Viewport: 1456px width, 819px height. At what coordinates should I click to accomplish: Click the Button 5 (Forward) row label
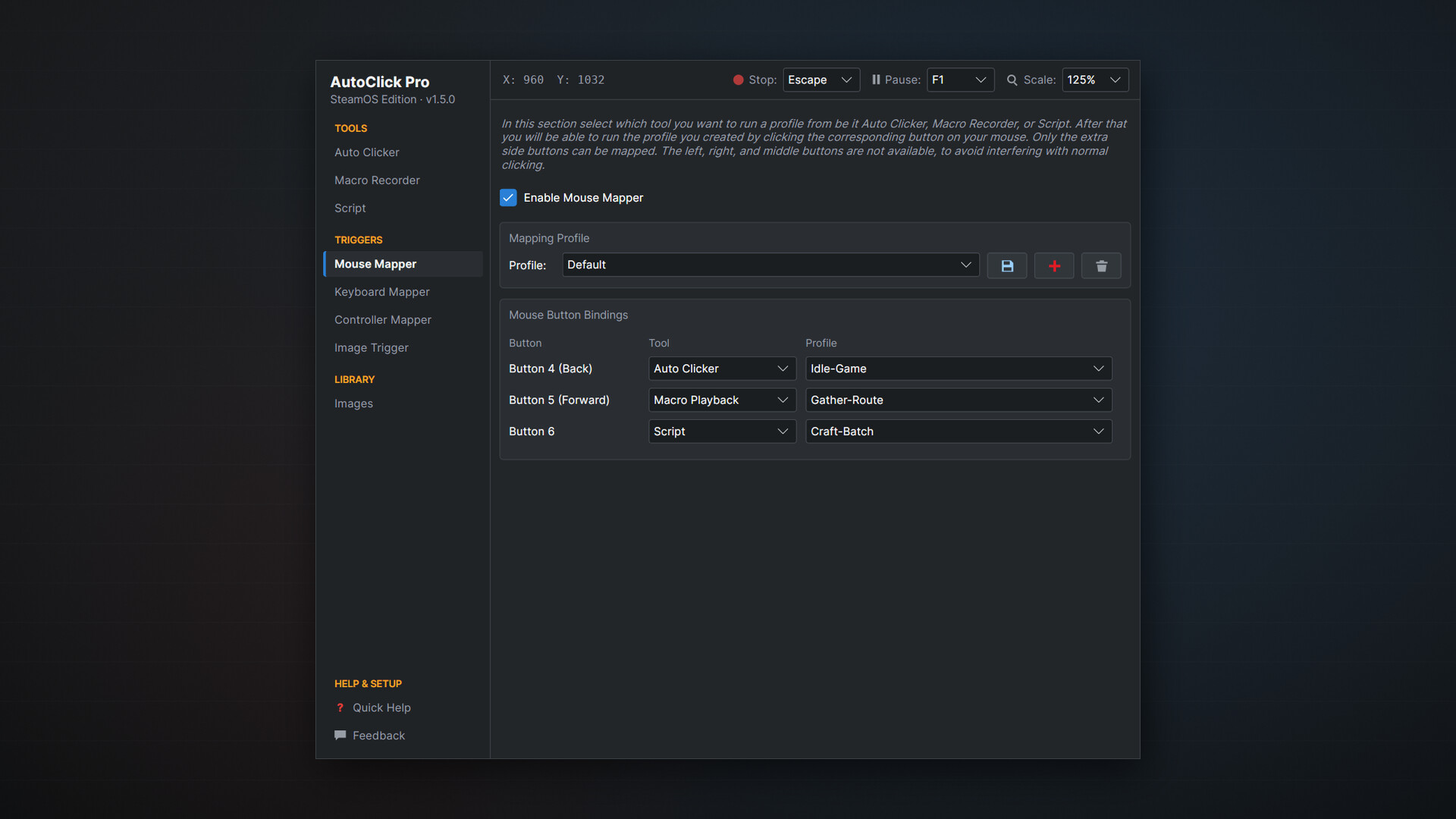[x=559, y=400]
